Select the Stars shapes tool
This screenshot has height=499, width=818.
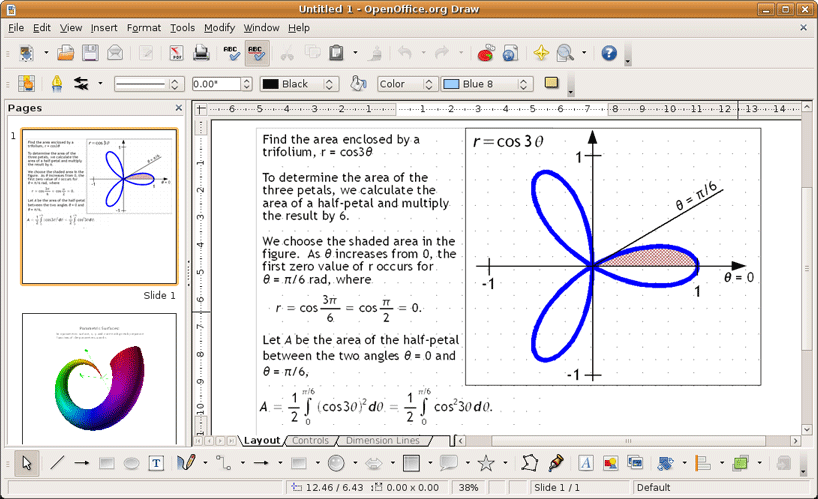coord(486,463)
